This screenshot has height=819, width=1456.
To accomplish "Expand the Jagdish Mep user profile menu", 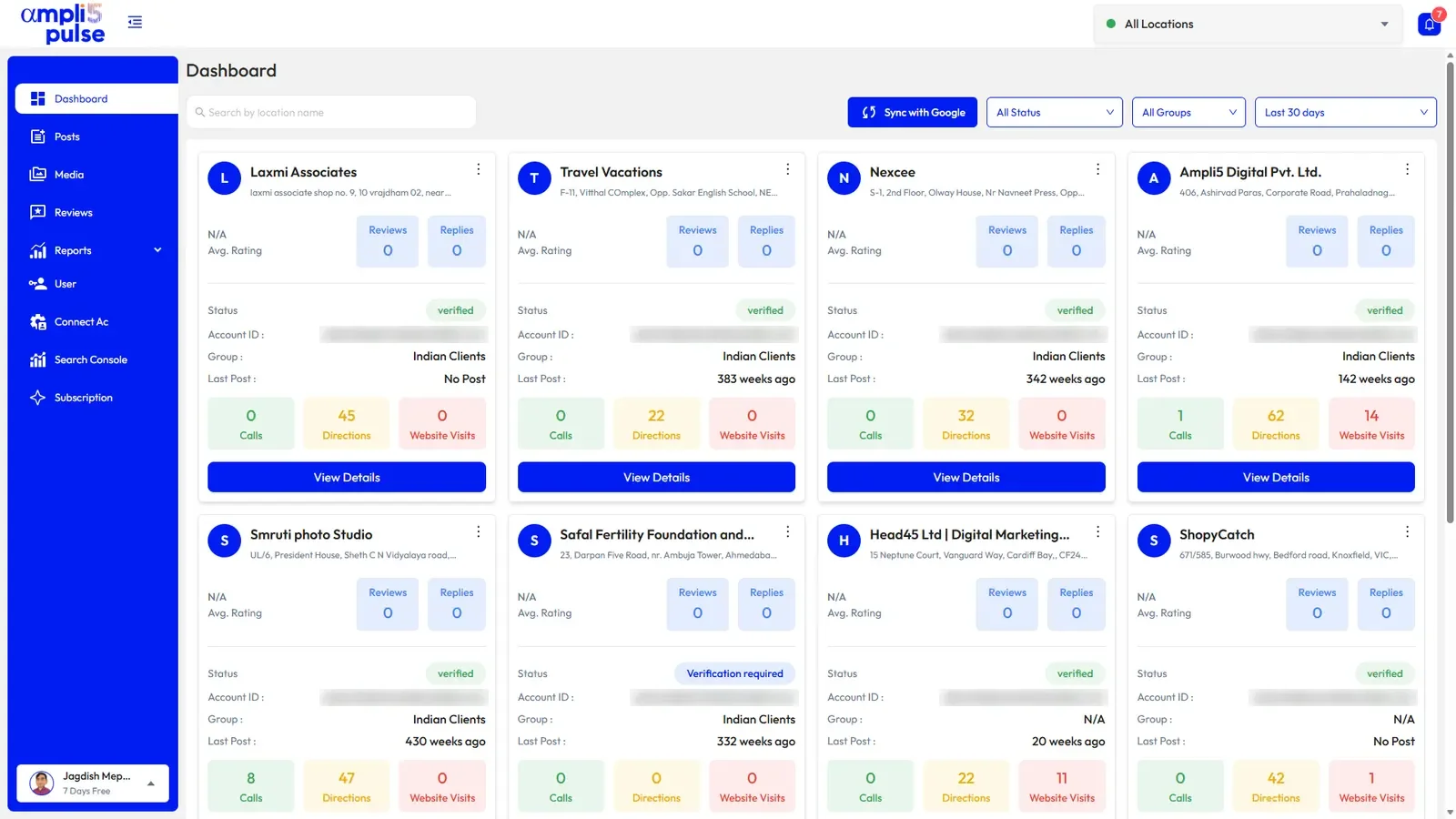I will tap(93, 784).
